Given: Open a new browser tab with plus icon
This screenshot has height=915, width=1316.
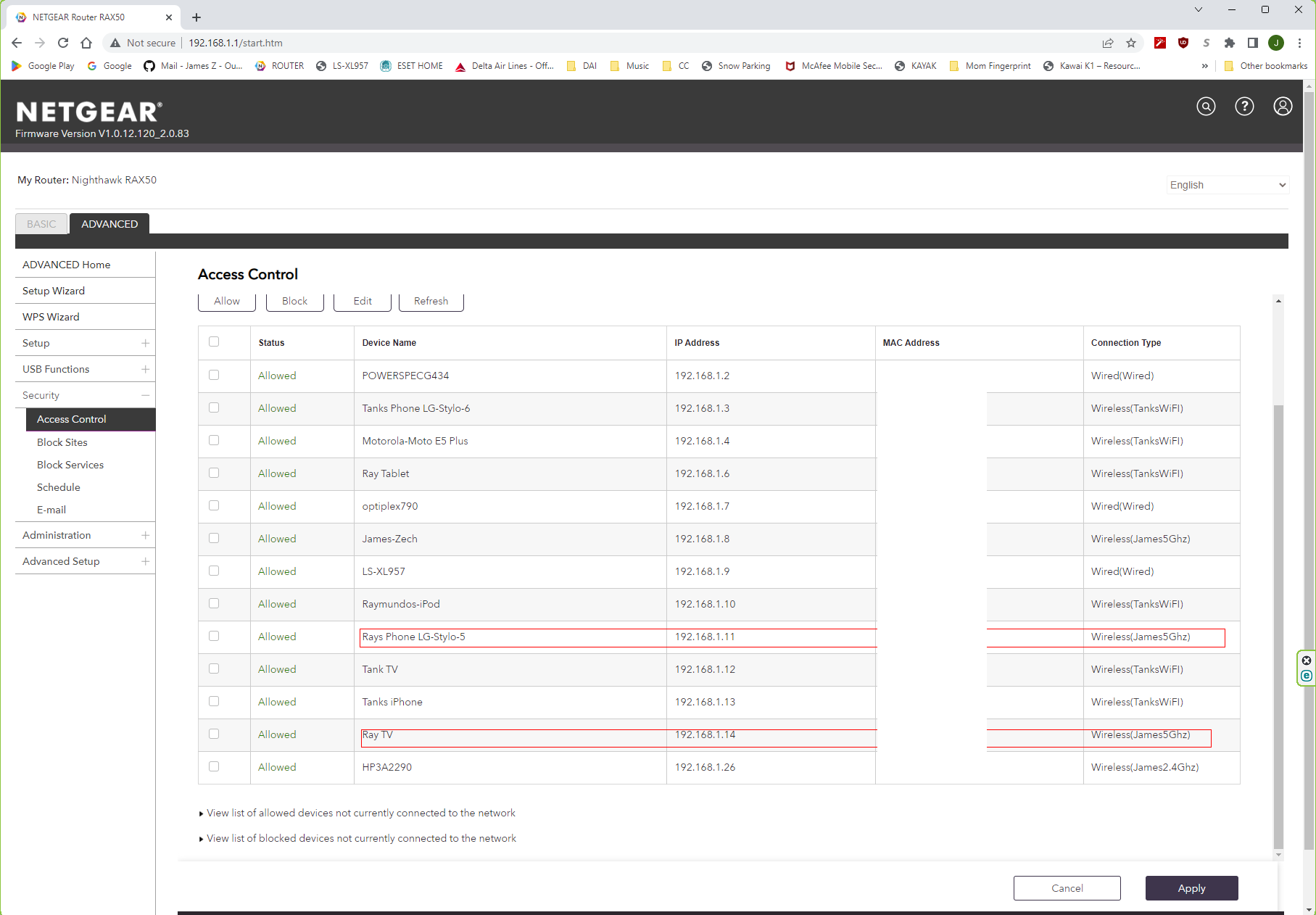Looking at the screenshot, I should [x=196, y=17].
